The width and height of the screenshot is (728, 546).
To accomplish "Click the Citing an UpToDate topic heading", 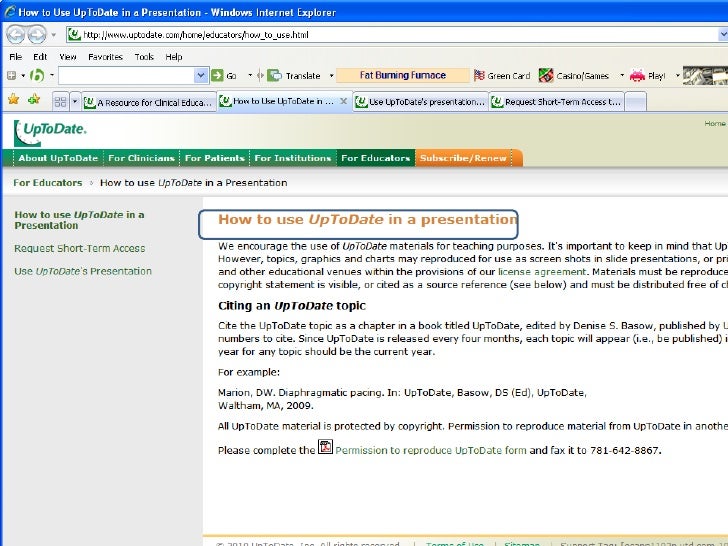I will [x=292, y=306].
